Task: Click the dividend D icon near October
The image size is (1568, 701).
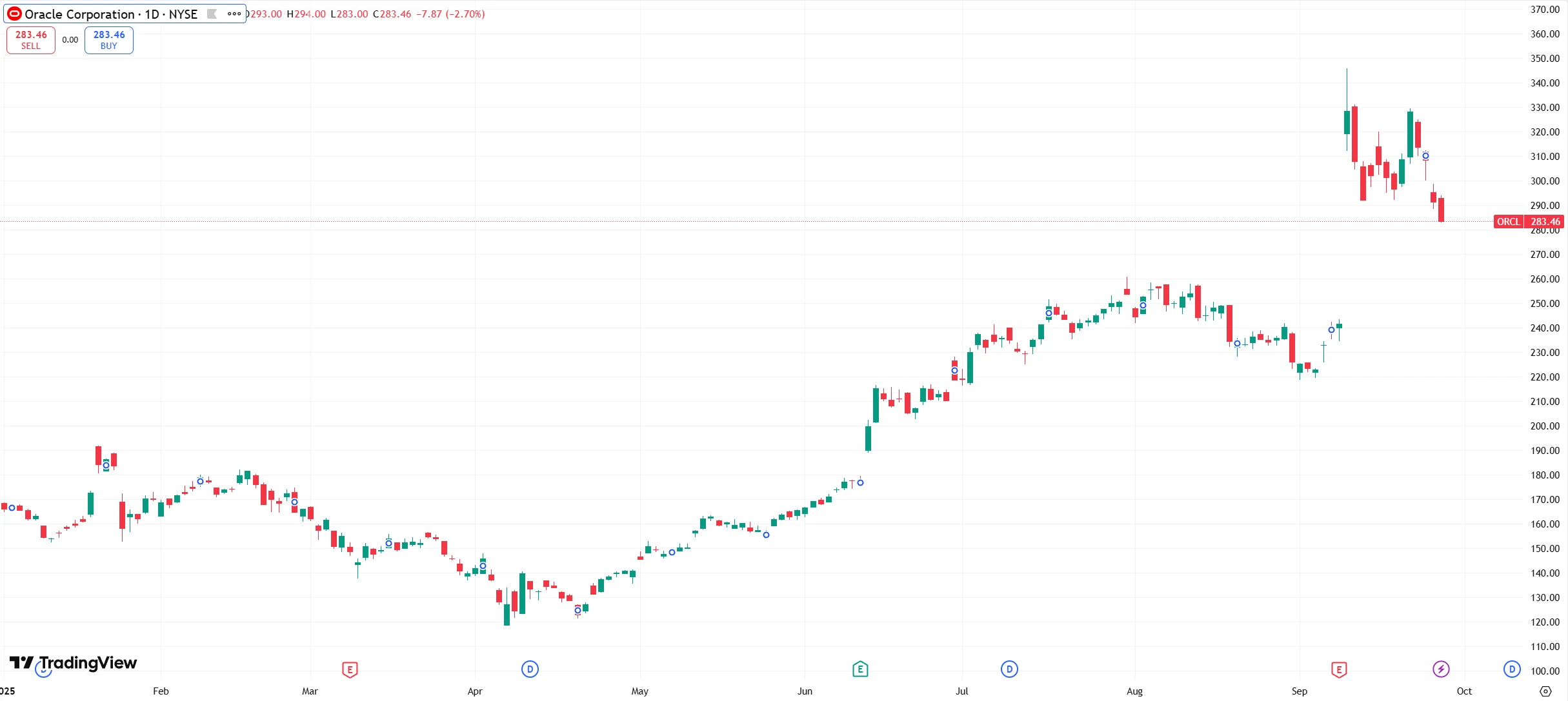Action: [1512, 669]
